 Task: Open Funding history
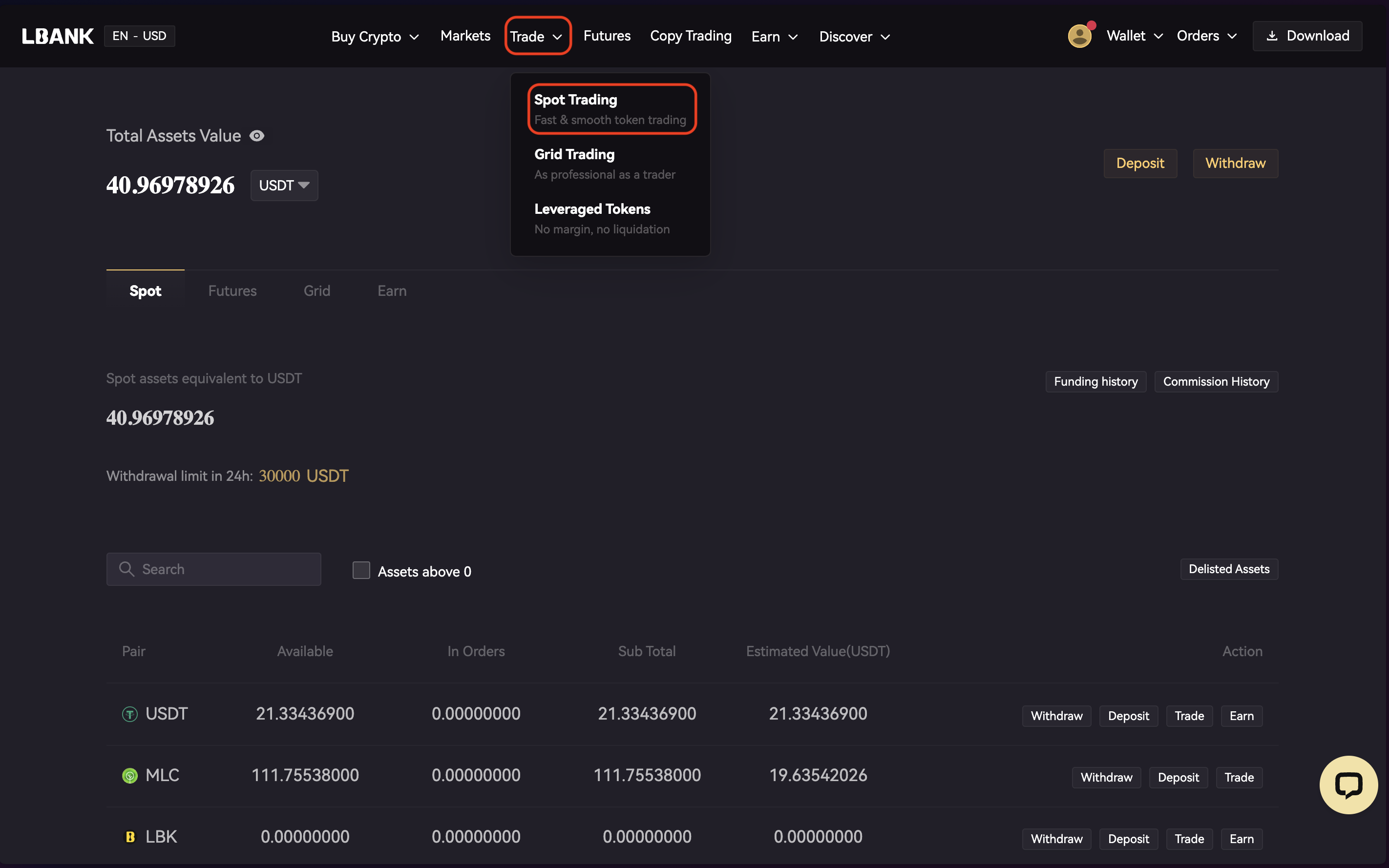click(1095, 382)
